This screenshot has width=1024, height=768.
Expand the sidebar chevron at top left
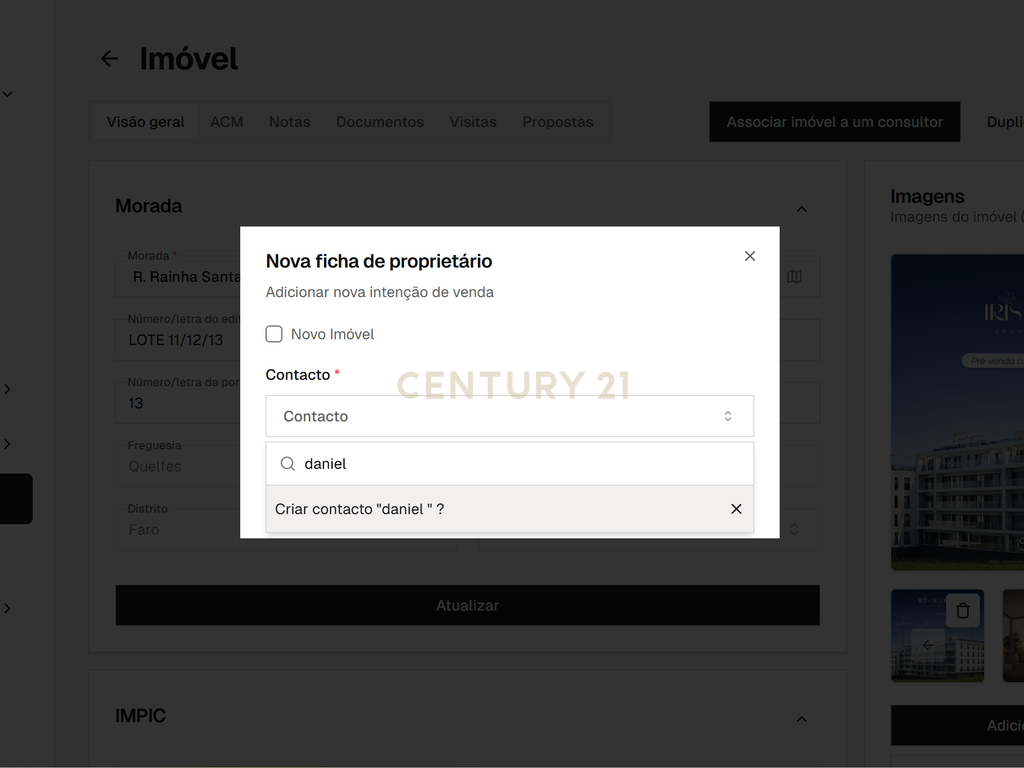7,94
